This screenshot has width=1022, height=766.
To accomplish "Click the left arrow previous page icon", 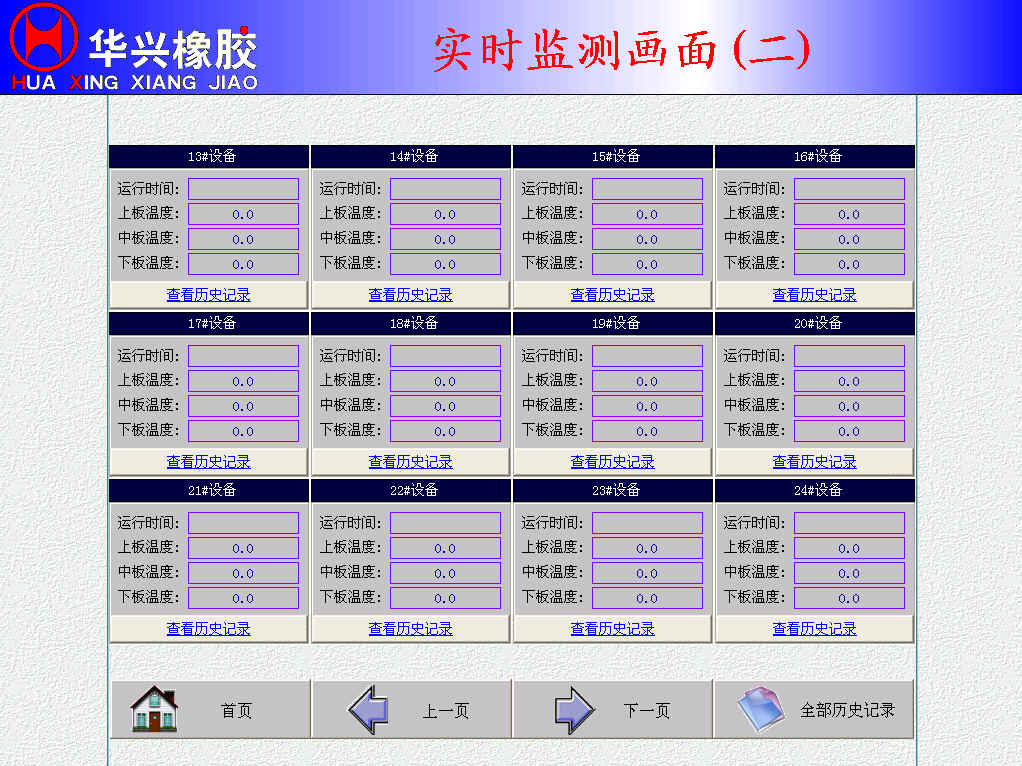I will click(x=369, y=709).
